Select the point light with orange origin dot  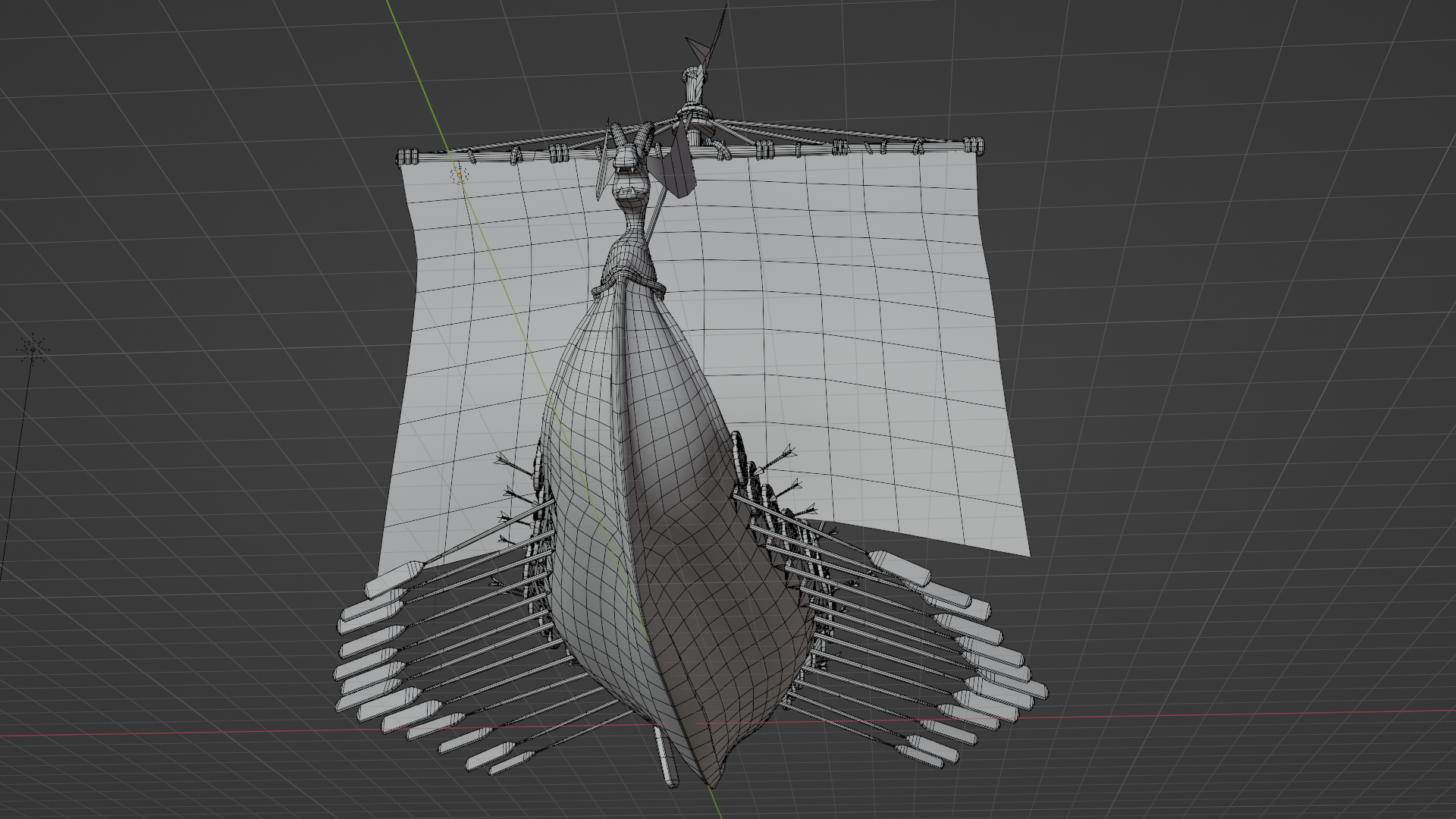459,176
